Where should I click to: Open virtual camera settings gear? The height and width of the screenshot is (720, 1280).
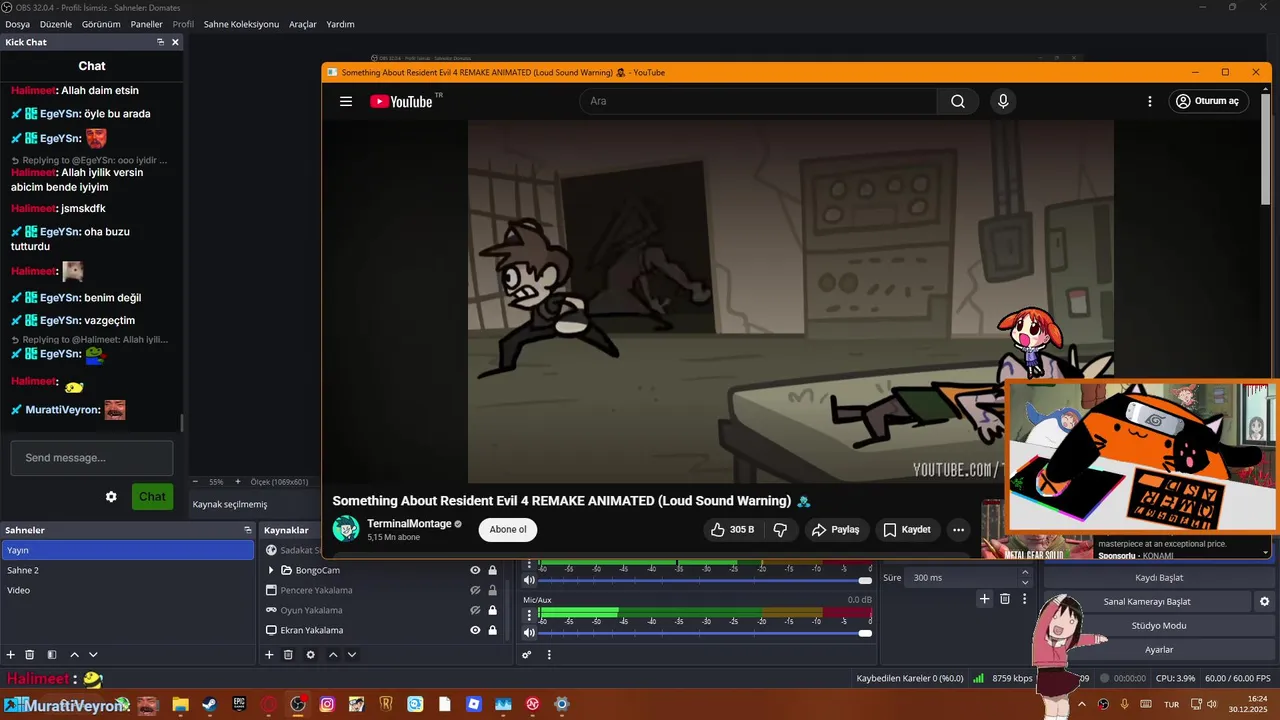tap(1264, 602)
